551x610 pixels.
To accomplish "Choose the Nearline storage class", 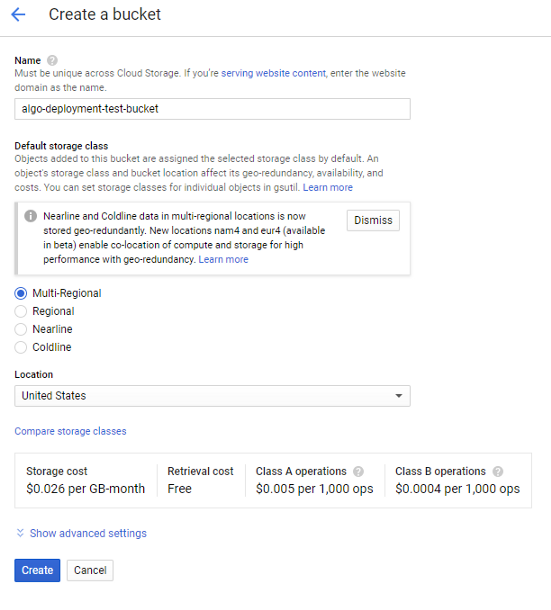I will tap(21, 329).
